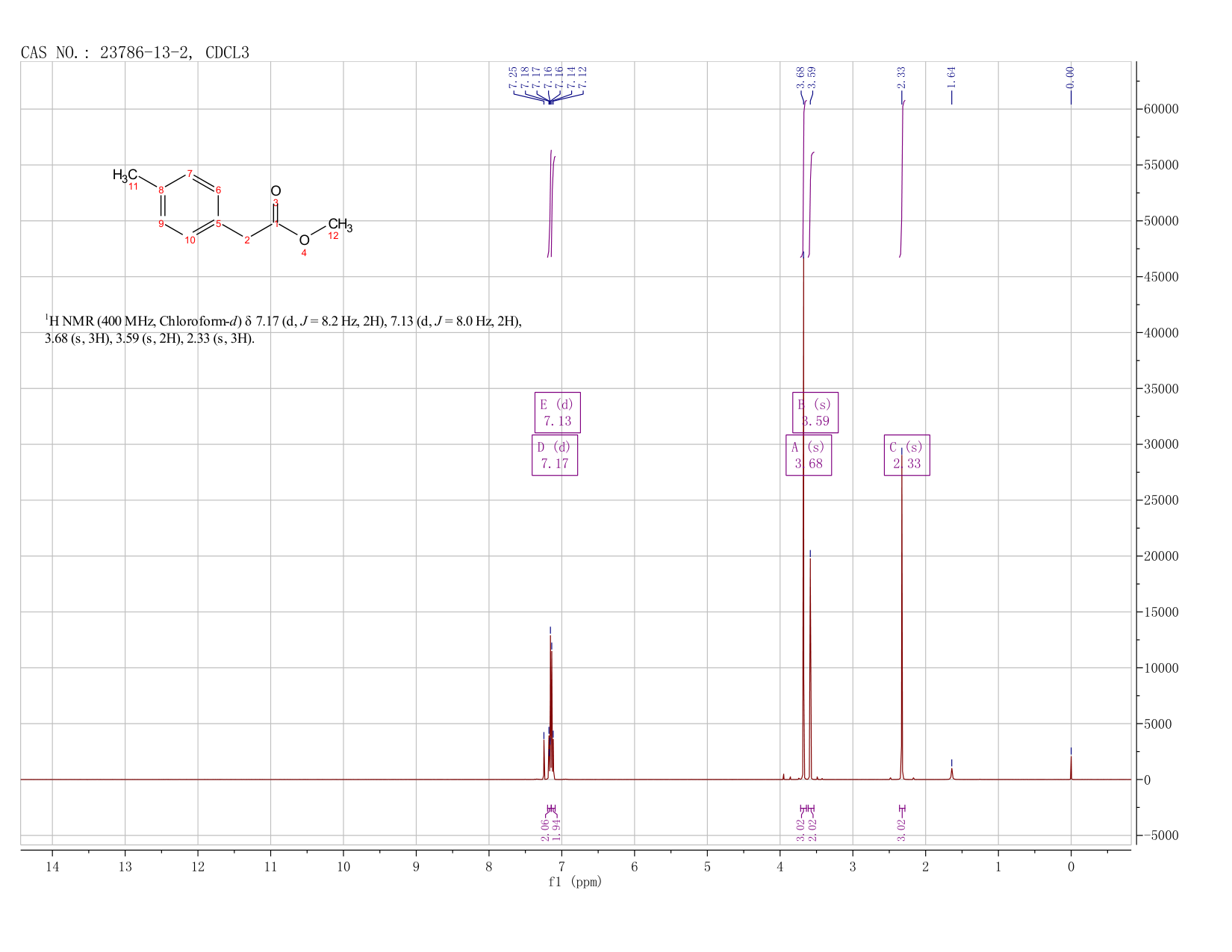Image resolution: width=1232 pixels, height=952 pixels.
Task: Click peak label 7.25 at top
Action: click(x=513, y=77)
